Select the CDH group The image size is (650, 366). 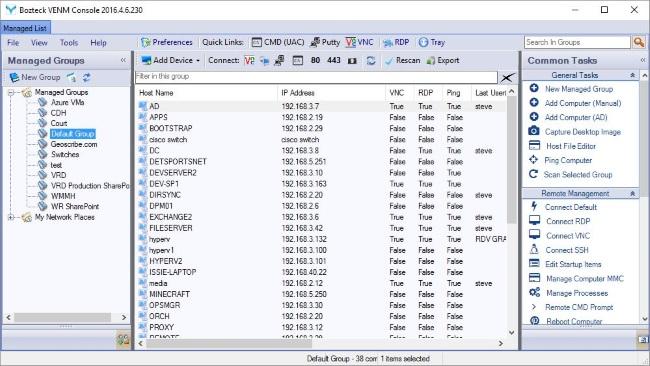(x=58, y=113)
